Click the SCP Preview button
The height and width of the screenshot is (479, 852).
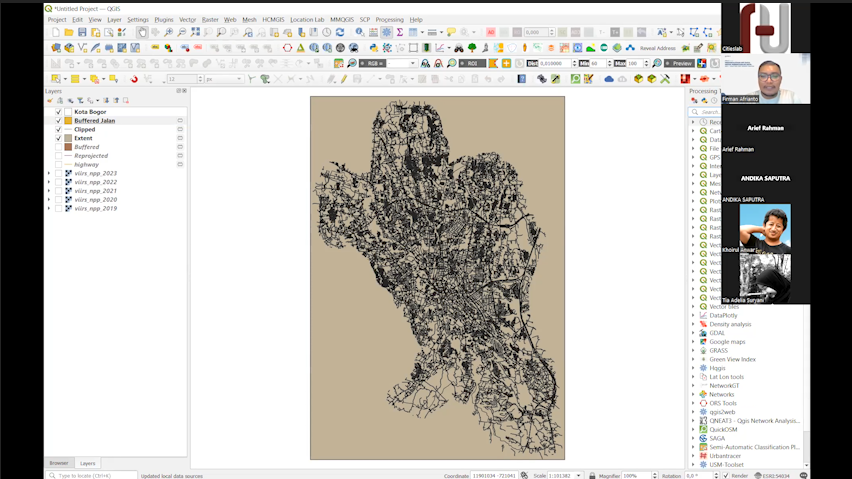point(680,63)
